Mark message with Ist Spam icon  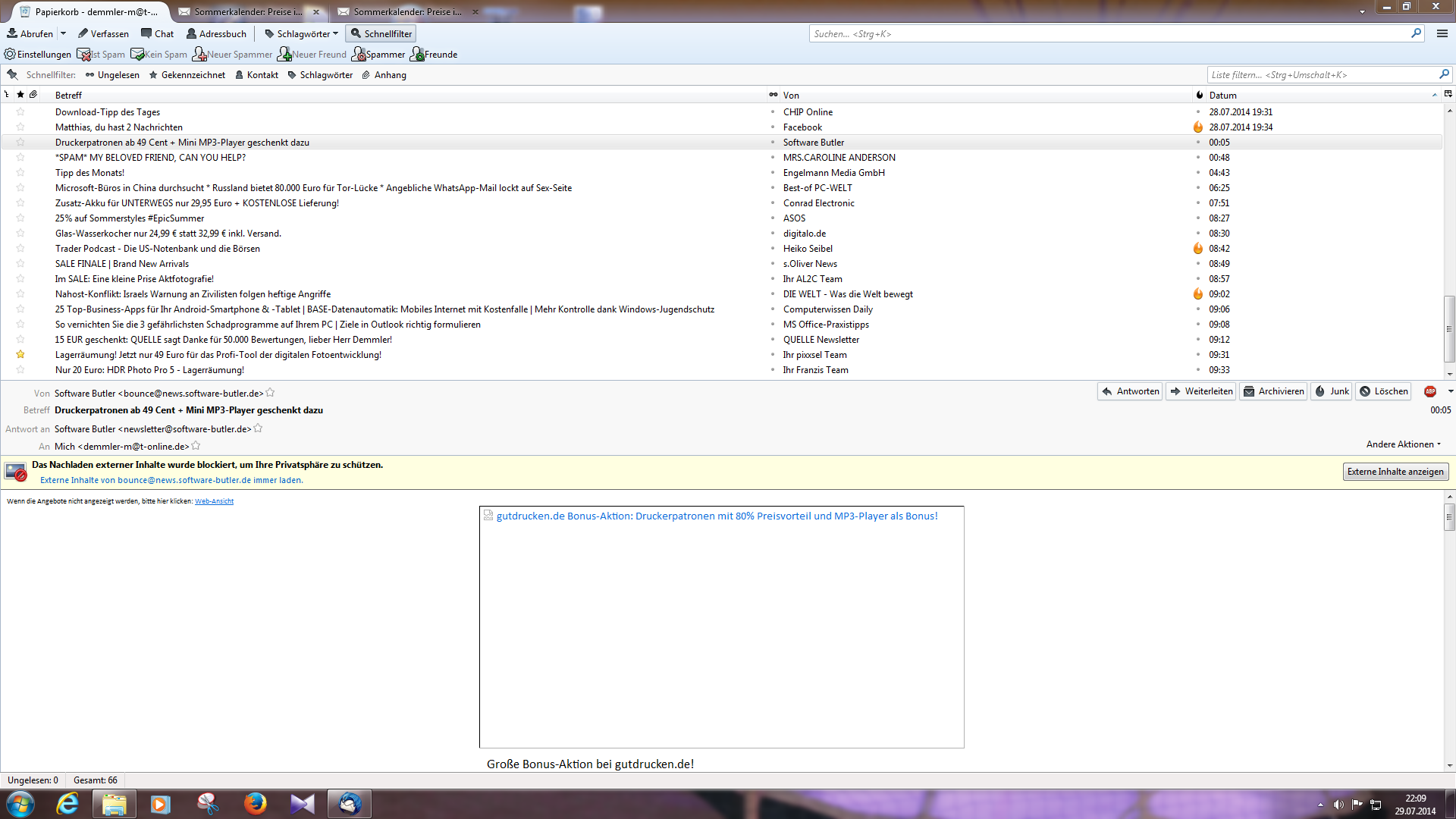click(83, 55)
